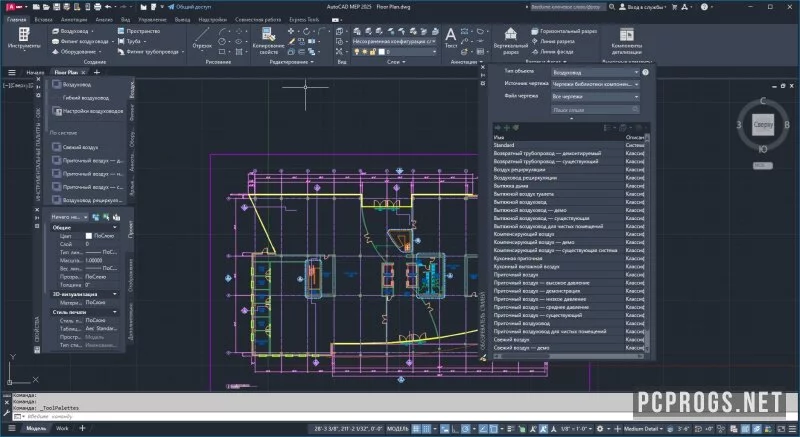
Task: Toggle ortho mode in status bar
Action: 455,429
